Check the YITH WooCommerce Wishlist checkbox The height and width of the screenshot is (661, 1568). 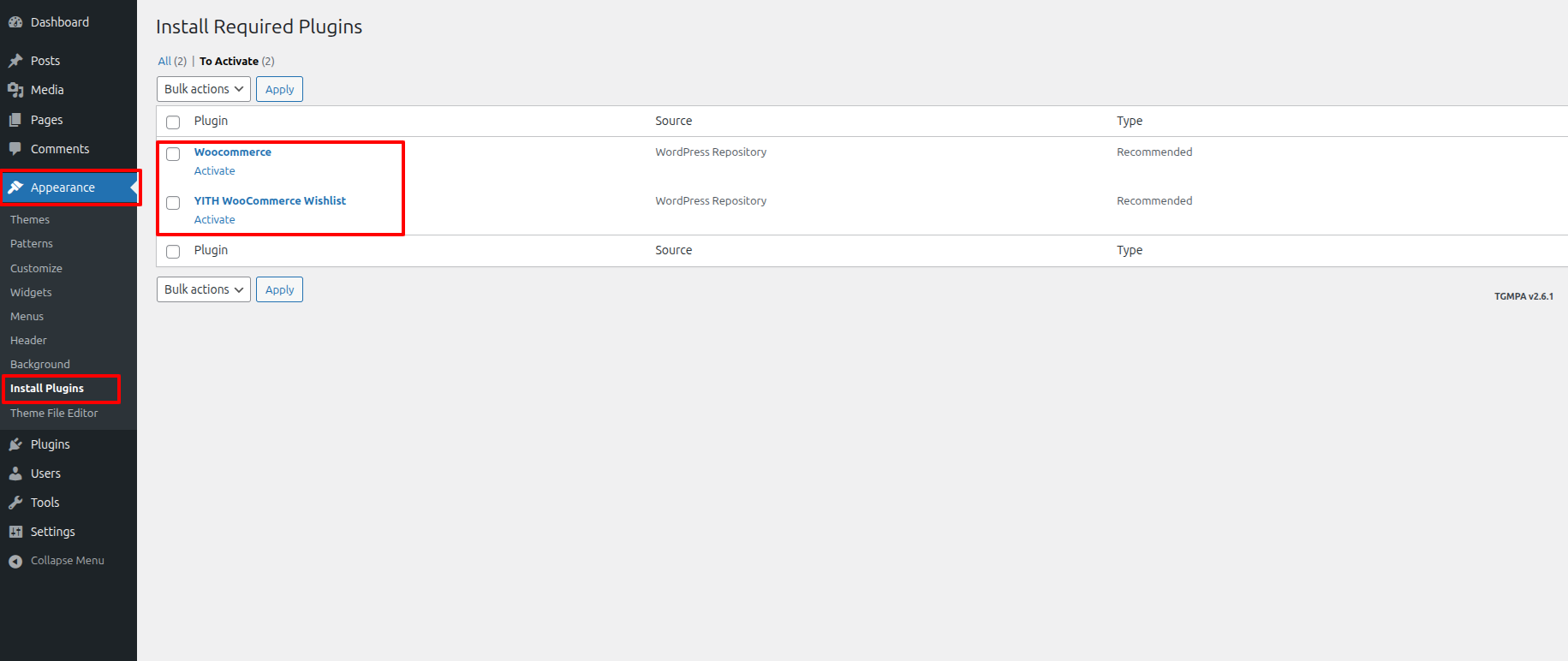[x=173, y=203]
